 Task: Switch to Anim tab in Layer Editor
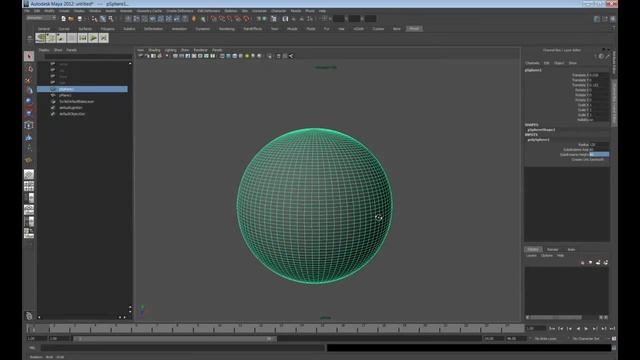click(571, 249)
